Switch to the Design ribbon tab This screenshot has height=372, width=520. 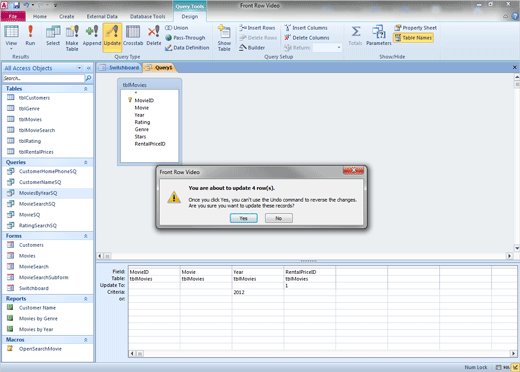(x=190, y=16)
